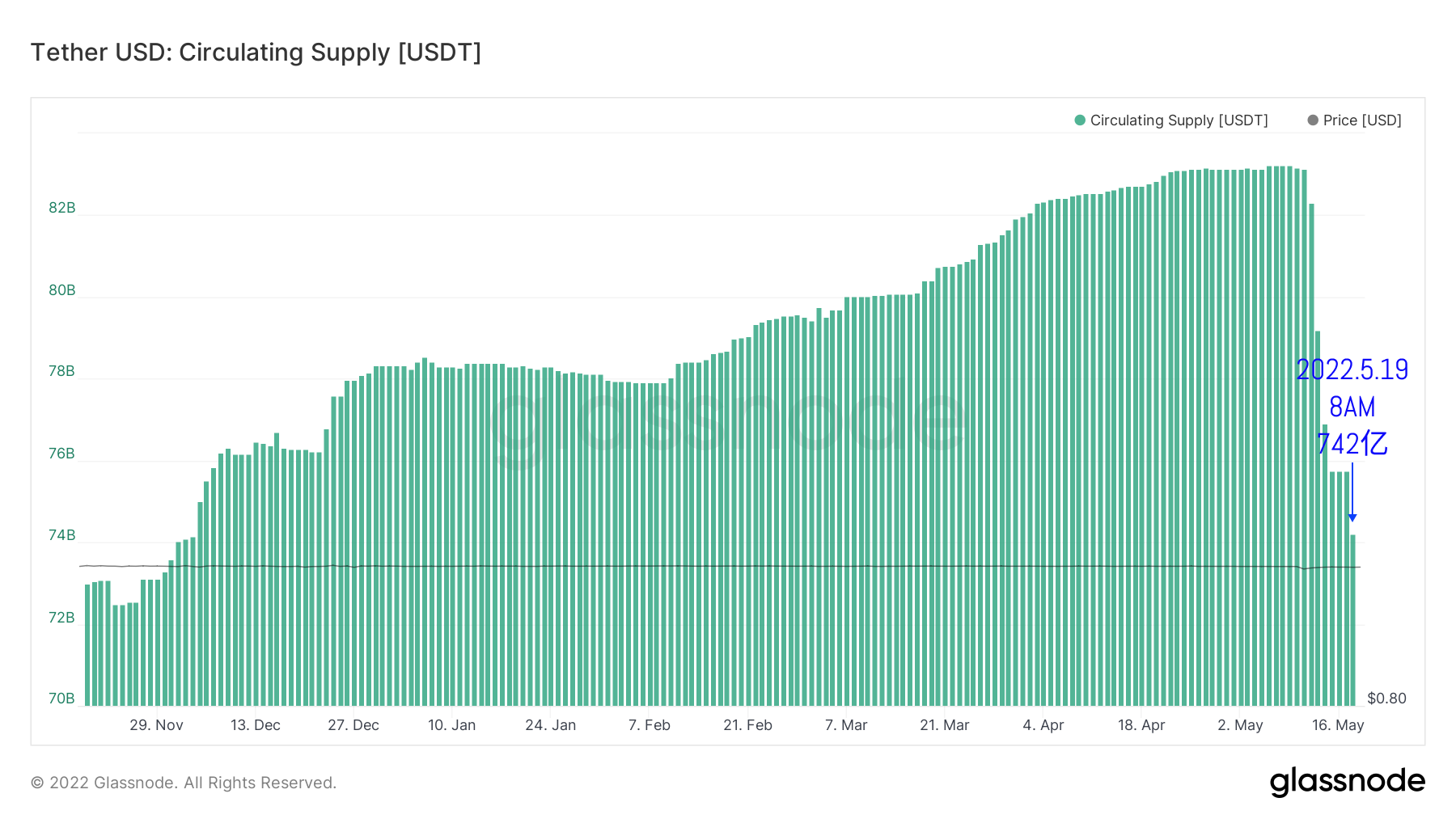
Task: Click the 74B y-axis label
Action: click(x=62, y=535)
